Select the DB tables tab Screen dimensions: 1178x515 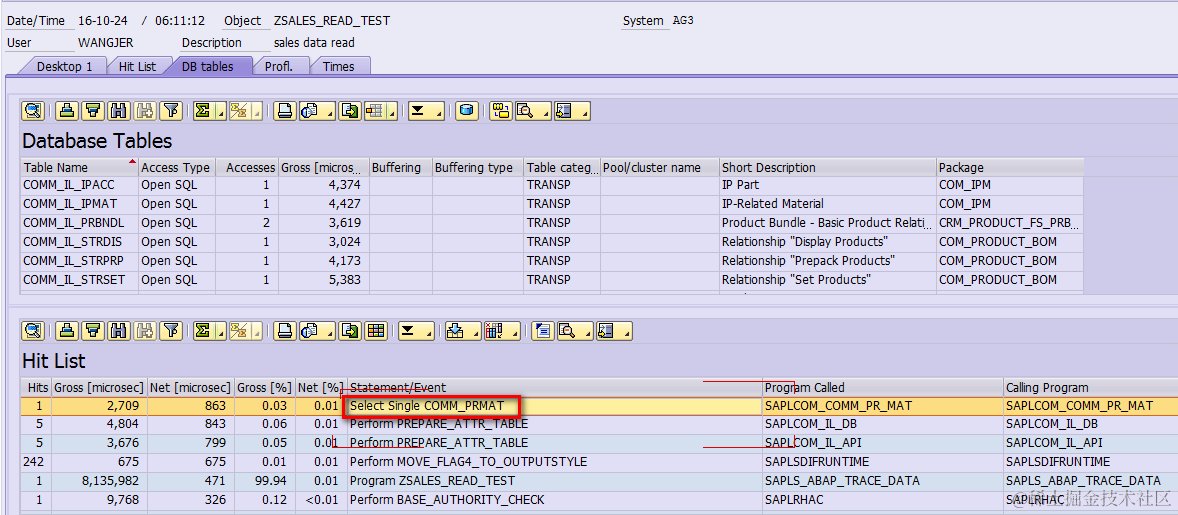click(207, 66)
